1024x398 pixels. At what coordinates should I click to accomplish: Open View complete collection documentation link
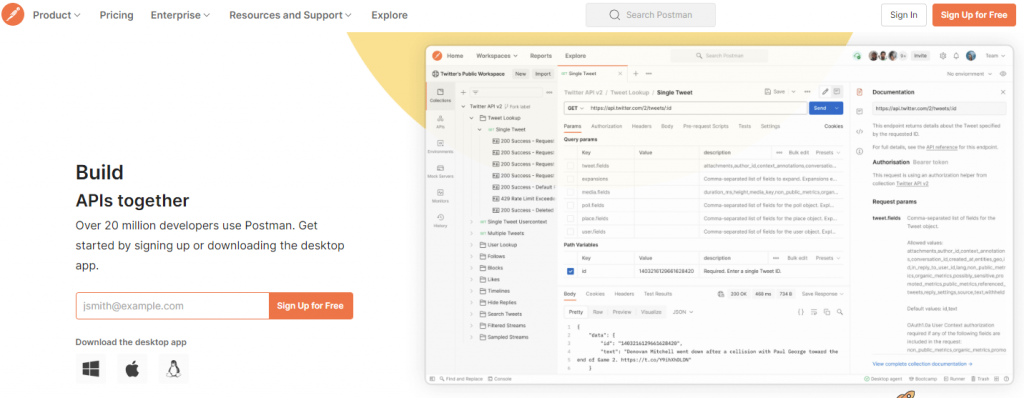922,363
